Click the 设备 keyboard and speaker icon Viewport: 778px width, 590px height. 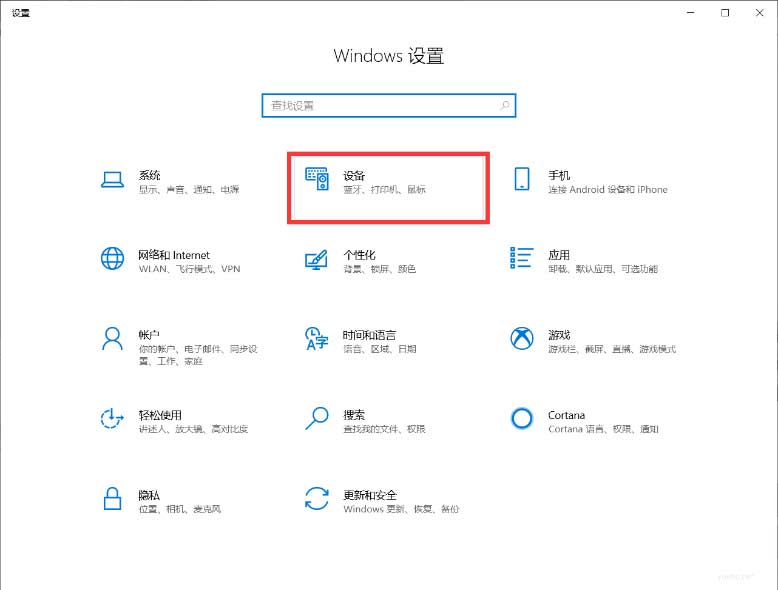click(317, 179)
